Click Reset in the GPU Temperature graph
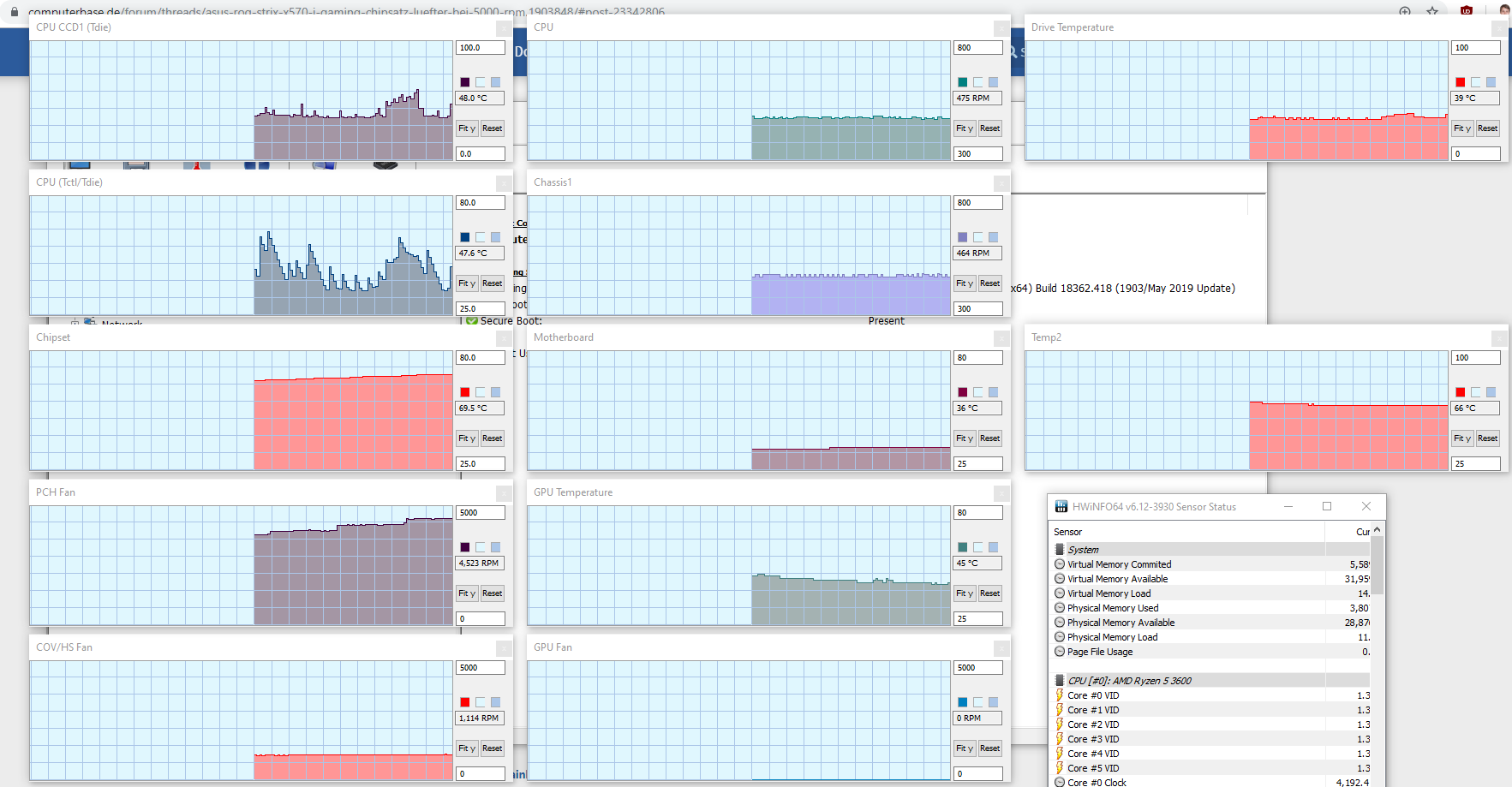Image resolution: width=1512 pixels, height=787 pixels. tap(990, 593)
